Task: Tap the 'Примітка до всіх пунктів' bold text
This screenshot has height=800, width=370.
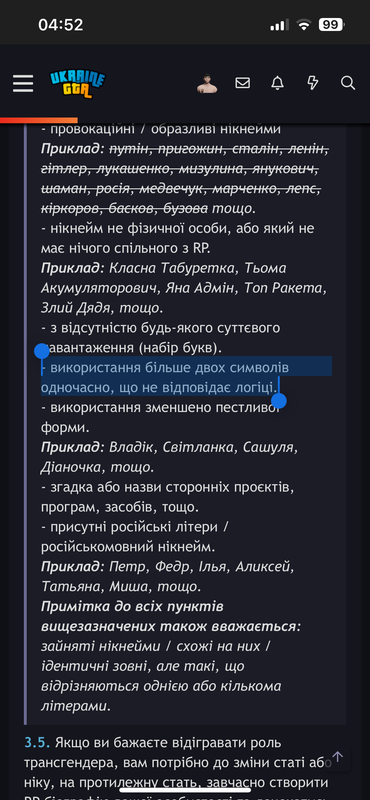Action: [132, 607]
